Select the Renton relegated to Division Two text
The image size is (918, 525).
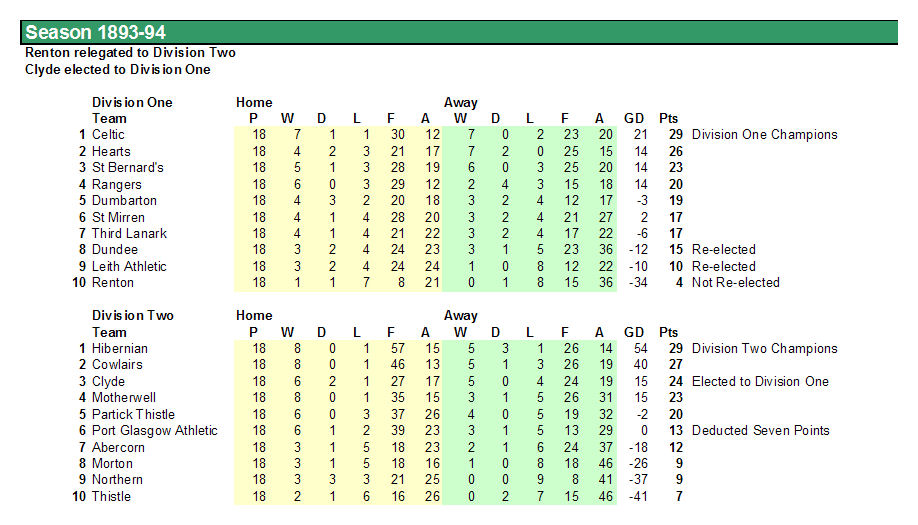tap(130, 53)
